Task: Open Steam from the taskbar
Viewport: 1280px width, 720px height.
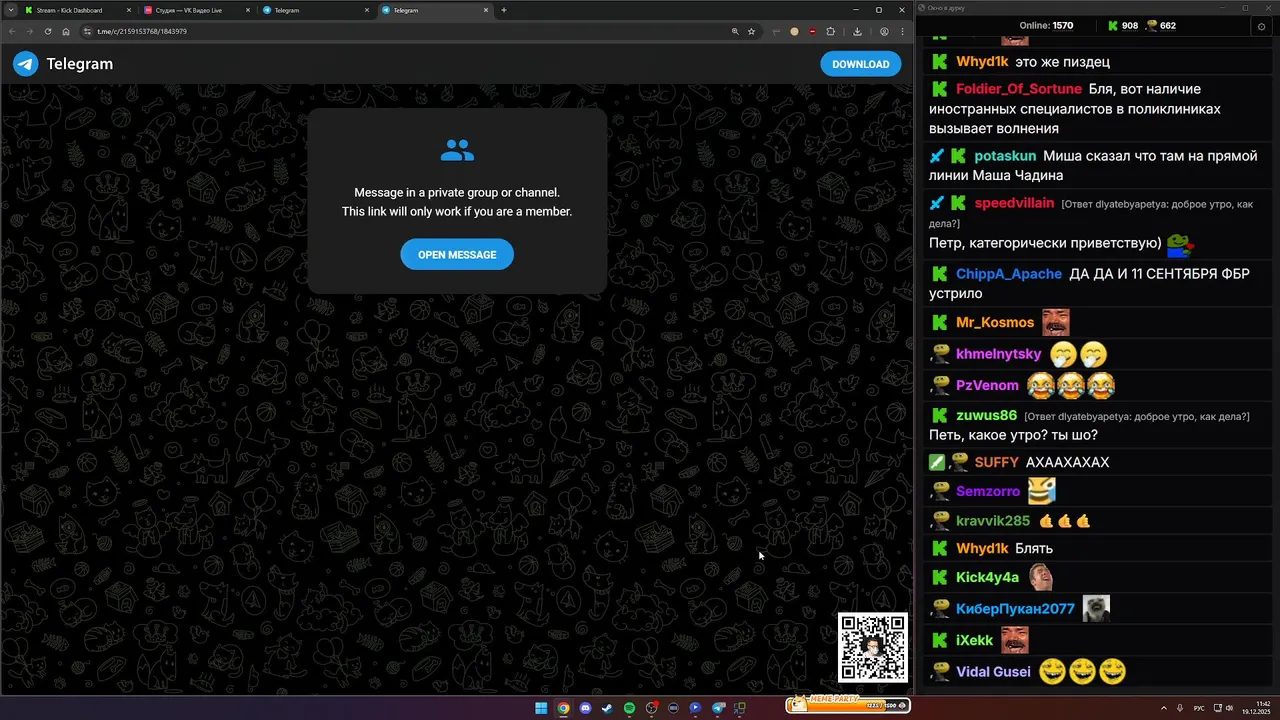Action: (607, 708)
